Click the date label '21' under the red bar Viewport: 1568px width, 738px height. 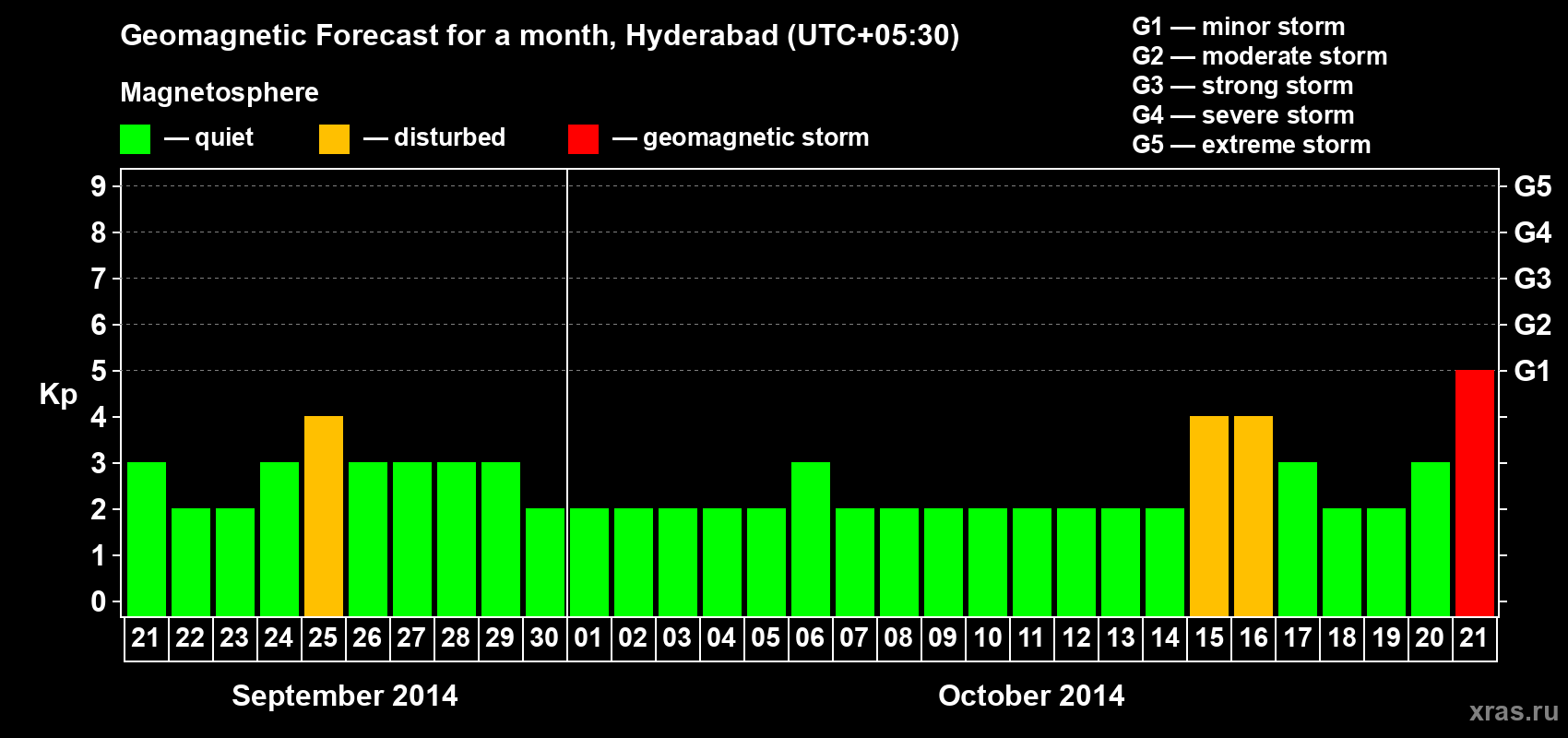click(x=1474, y=637)
